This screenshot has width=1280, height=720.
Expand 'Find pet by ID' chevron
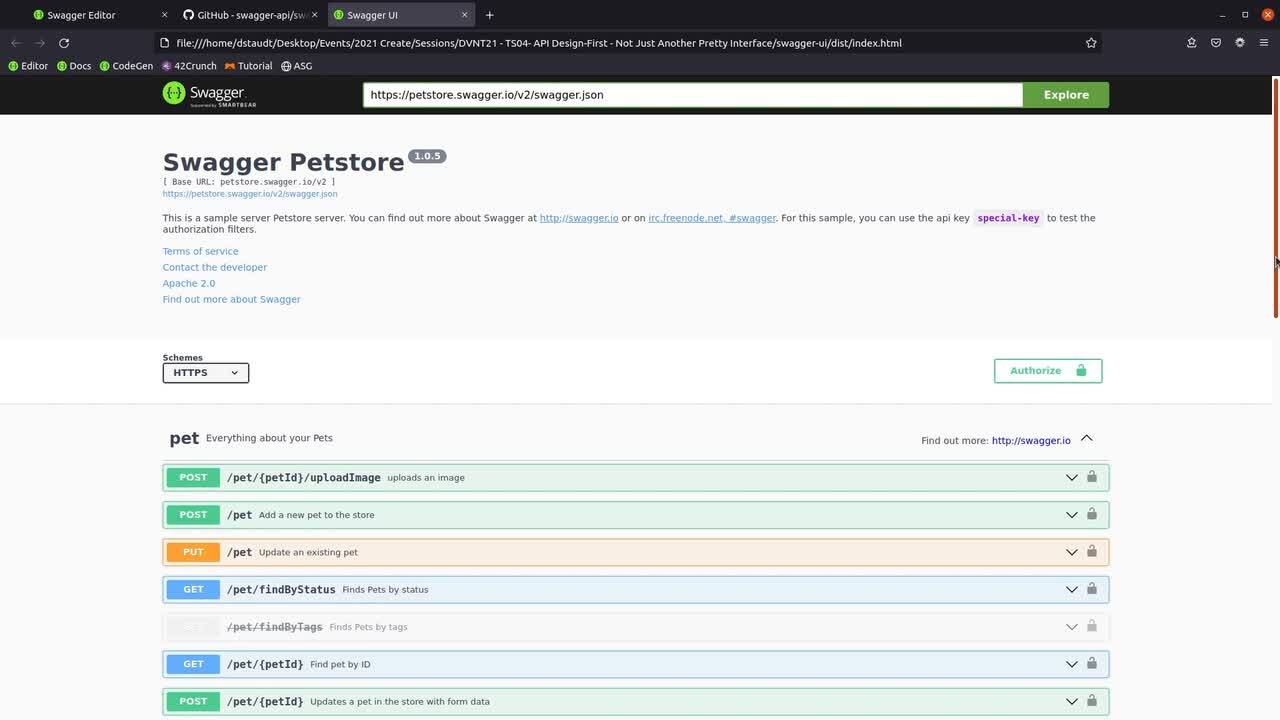pyautogui.click(x=1071, y=664)
